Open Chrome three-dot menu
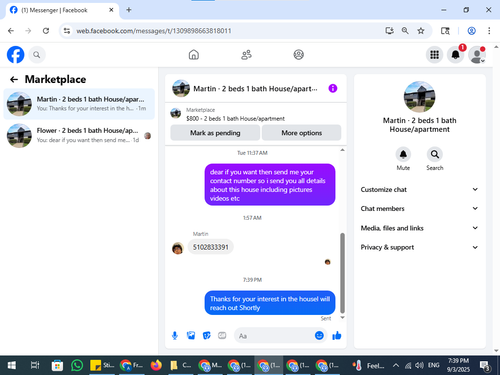The width and height of the screenshot is (500, 375). pyautogui.click(x=489, y=31)
